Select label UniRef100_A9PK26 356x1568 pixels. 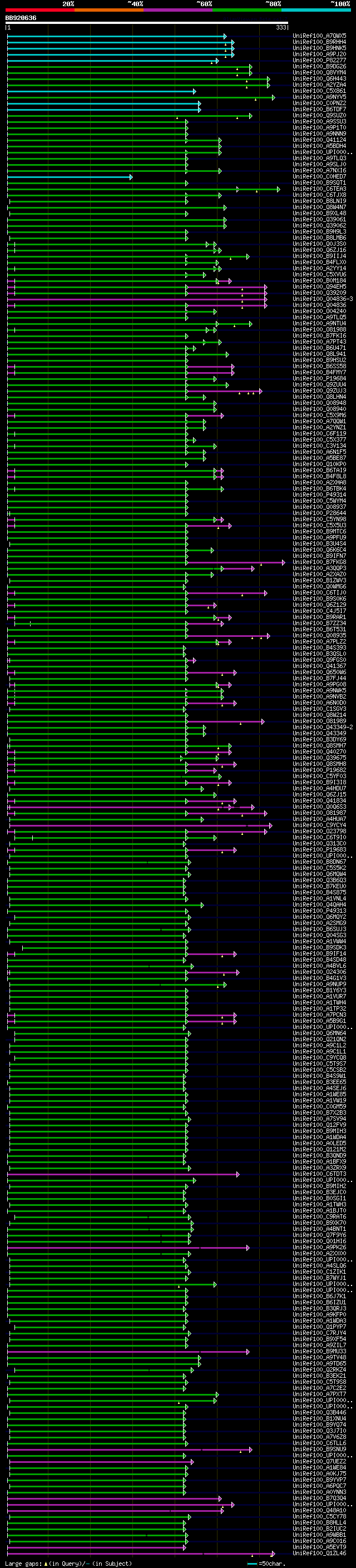click(x=319, y=1248)
